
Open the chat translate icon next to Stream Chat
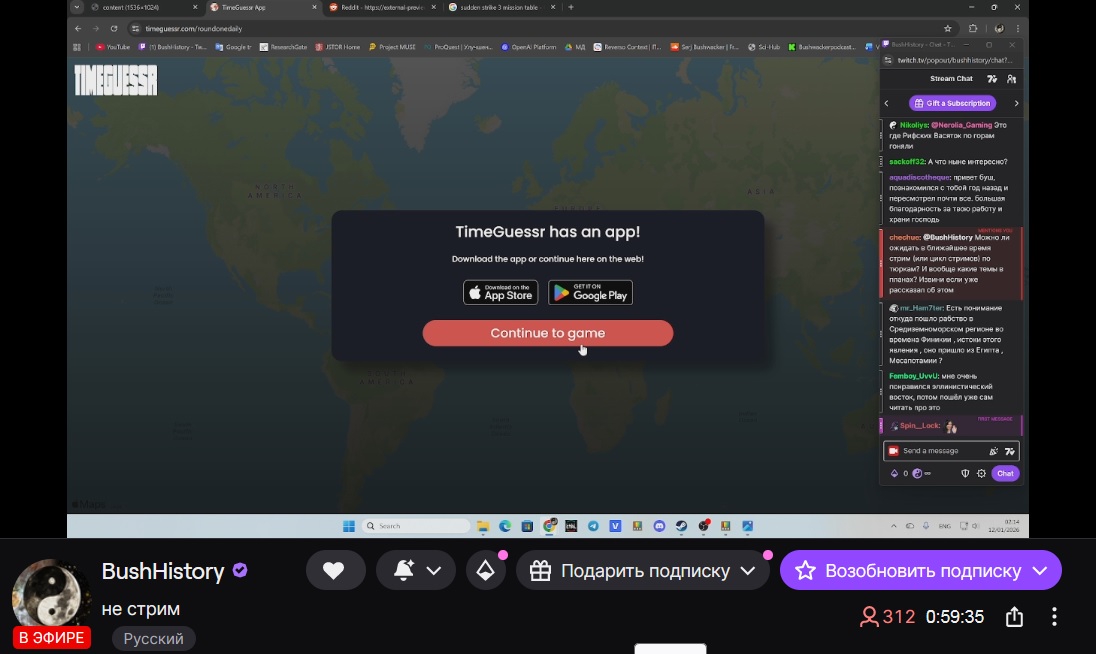[x=992, y=79]
